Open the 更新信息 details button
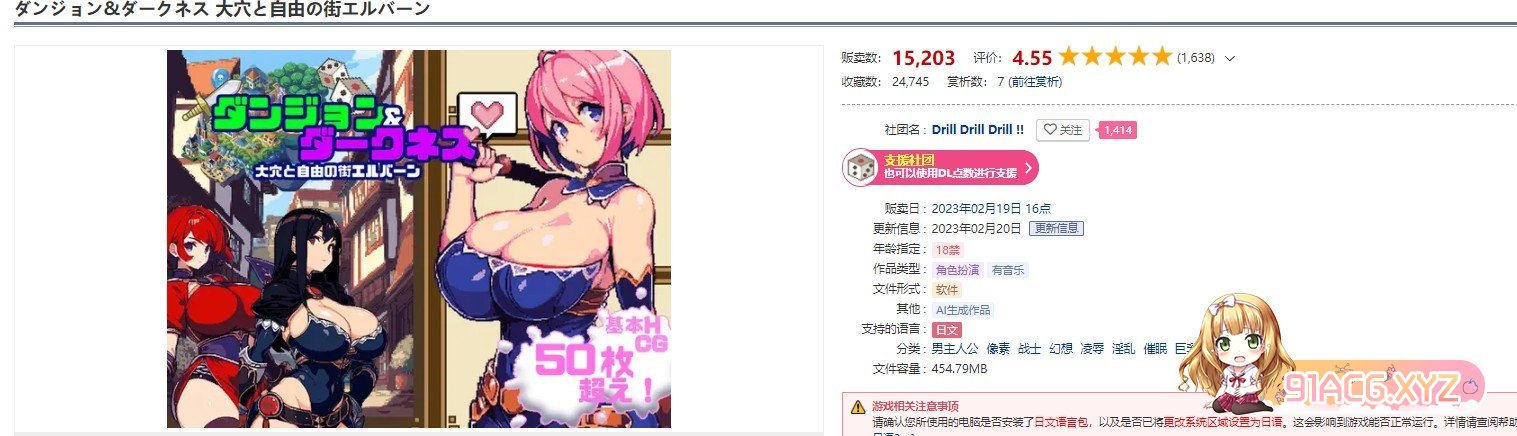This screenshot has width=1517, height=436. [1056, 228]
